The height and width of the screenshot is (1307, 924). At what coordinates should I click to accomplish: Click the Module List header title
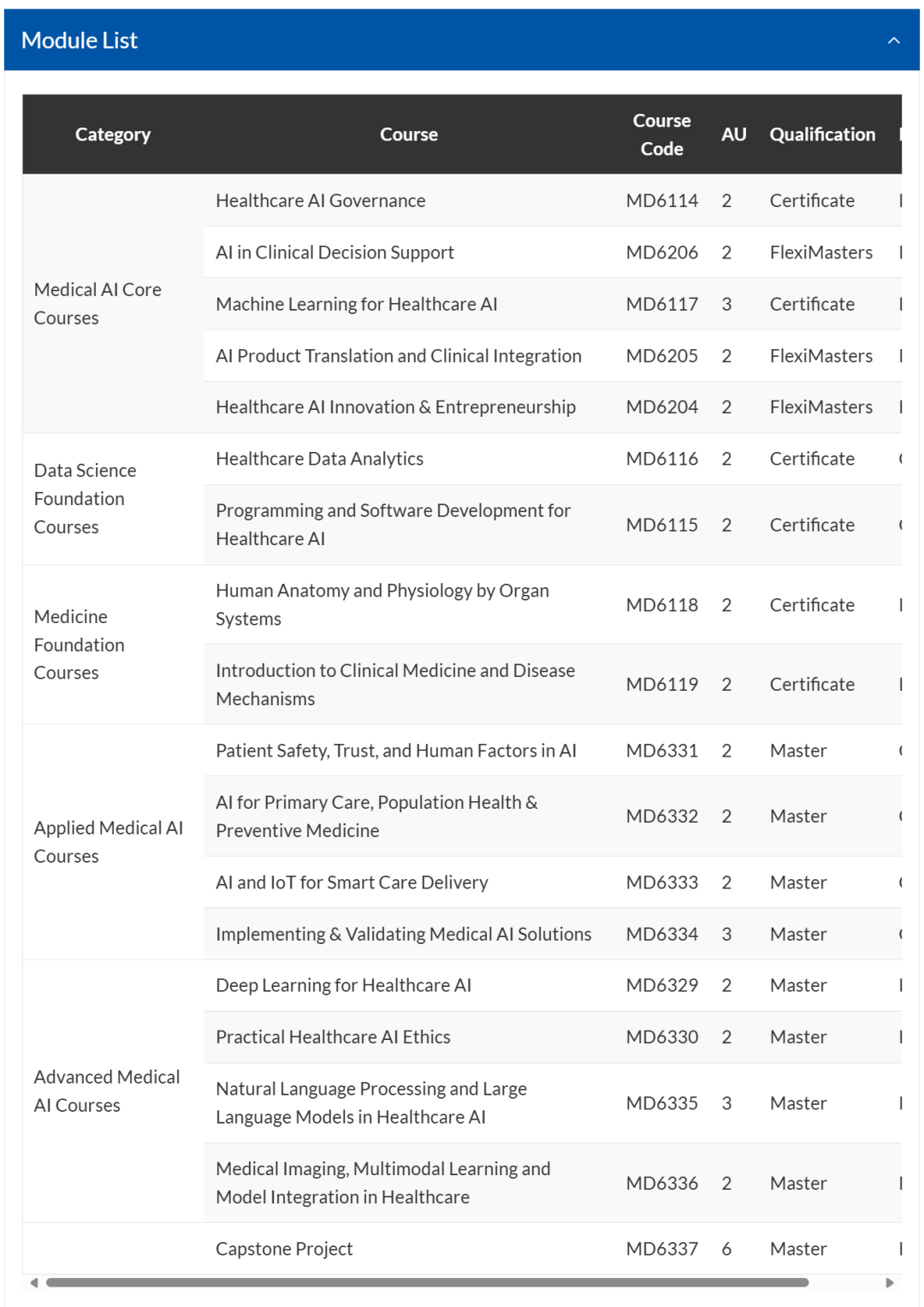tap(80, 40)
